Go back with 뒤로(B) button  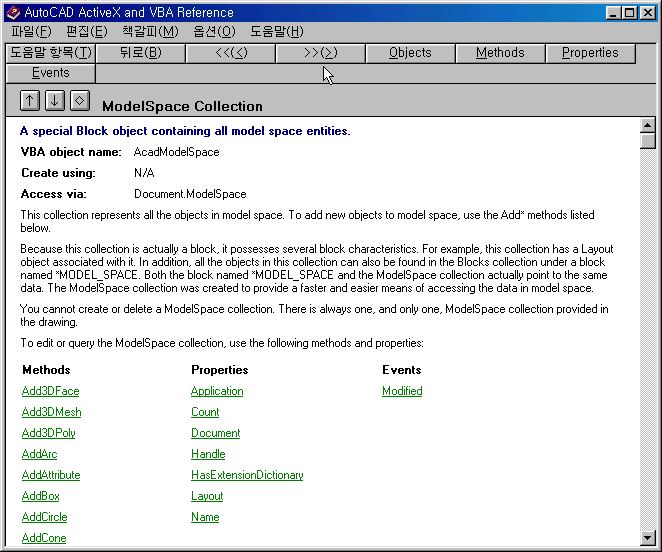click(x=141, y=53)
